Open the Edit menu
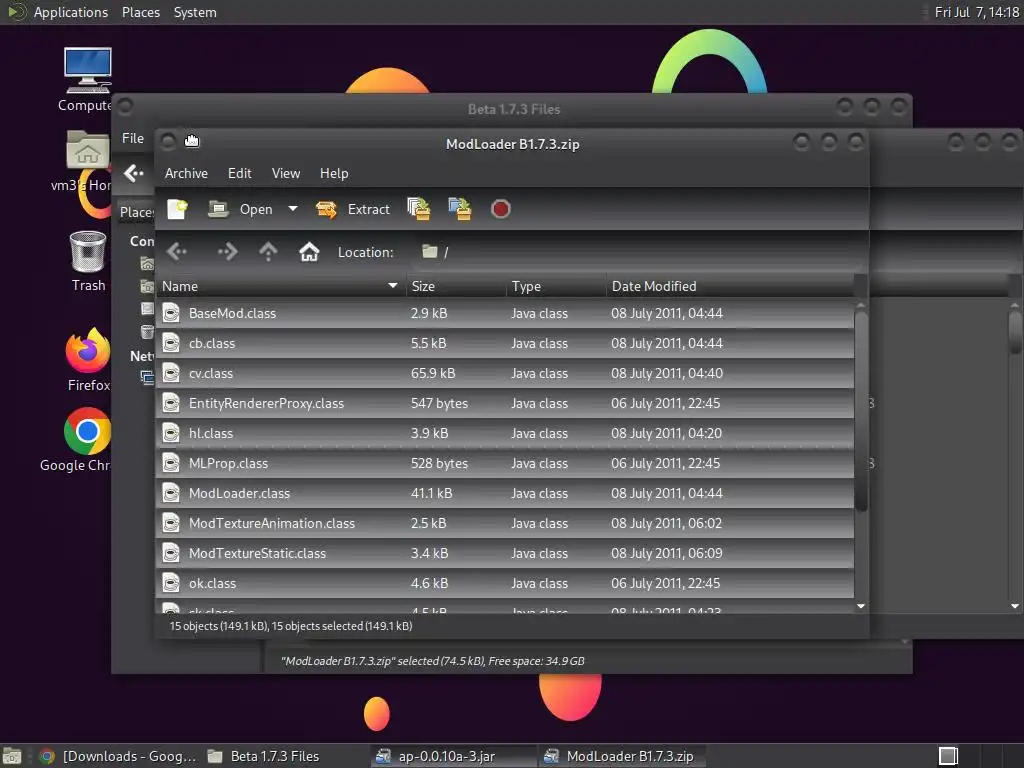 [x=239, y=173]
